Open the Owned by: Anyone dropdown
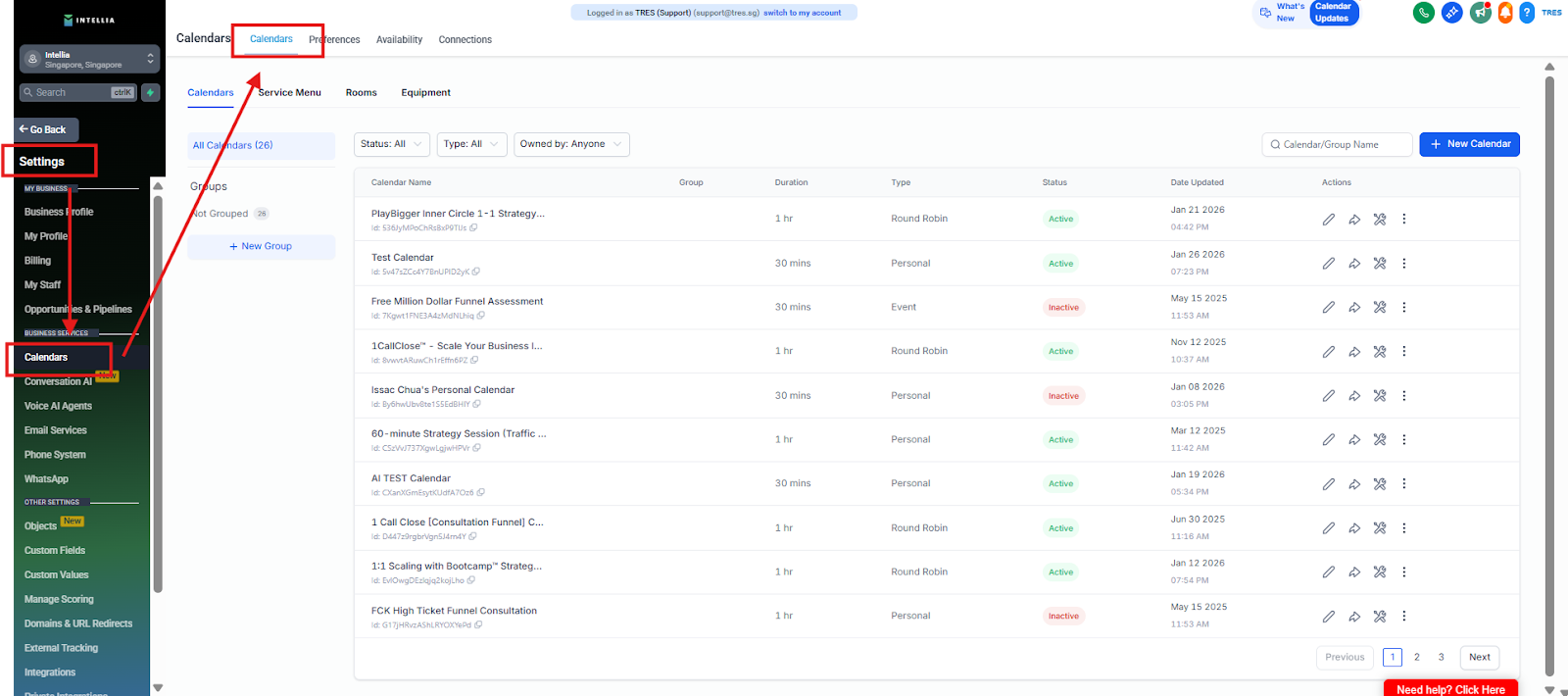Image resolution: width=1568 pixels, height=696 pixels. (571, 144)
